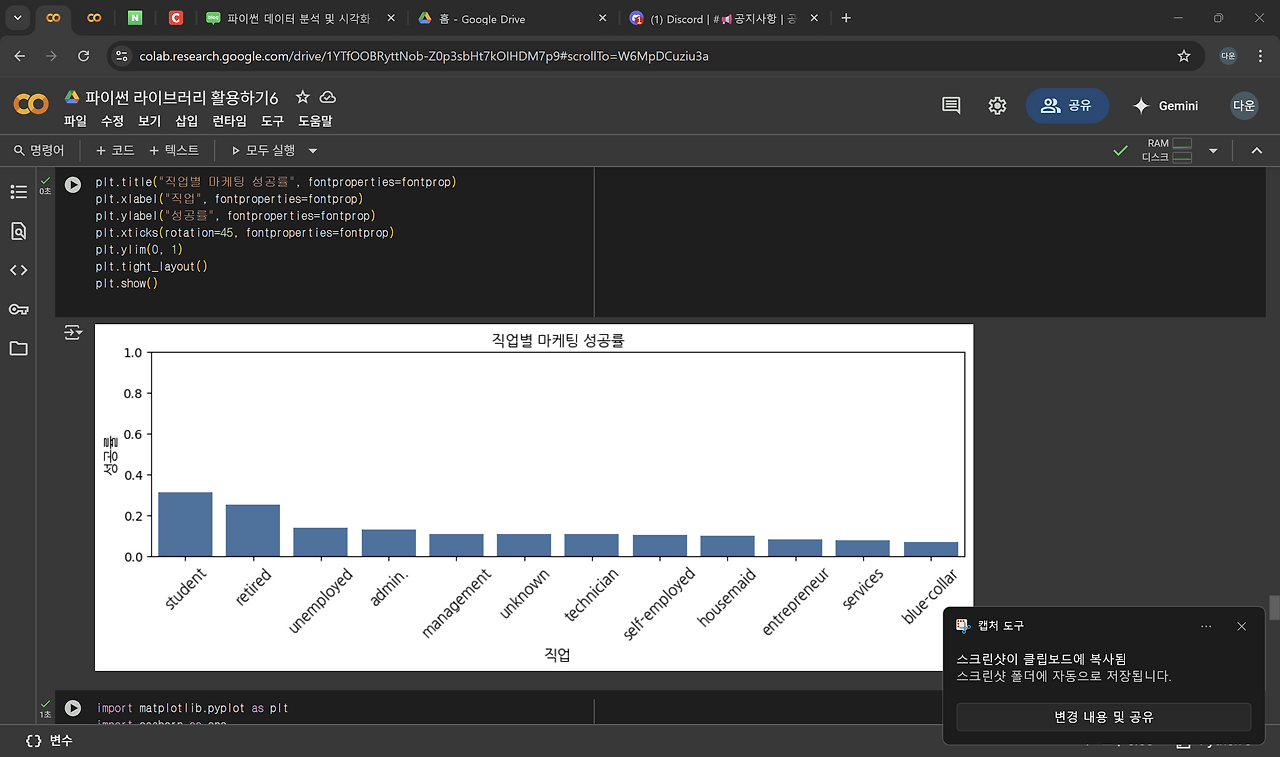
Task: Open the Secrets panel with the key icon
Action: point(18,309)
